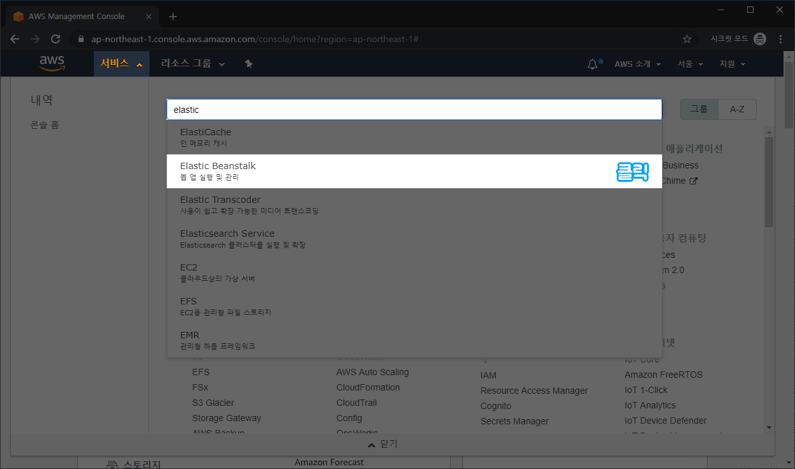This screenshot has height=469, width=795.
Task: View site security lock info
Action: [x=81, y=39]
